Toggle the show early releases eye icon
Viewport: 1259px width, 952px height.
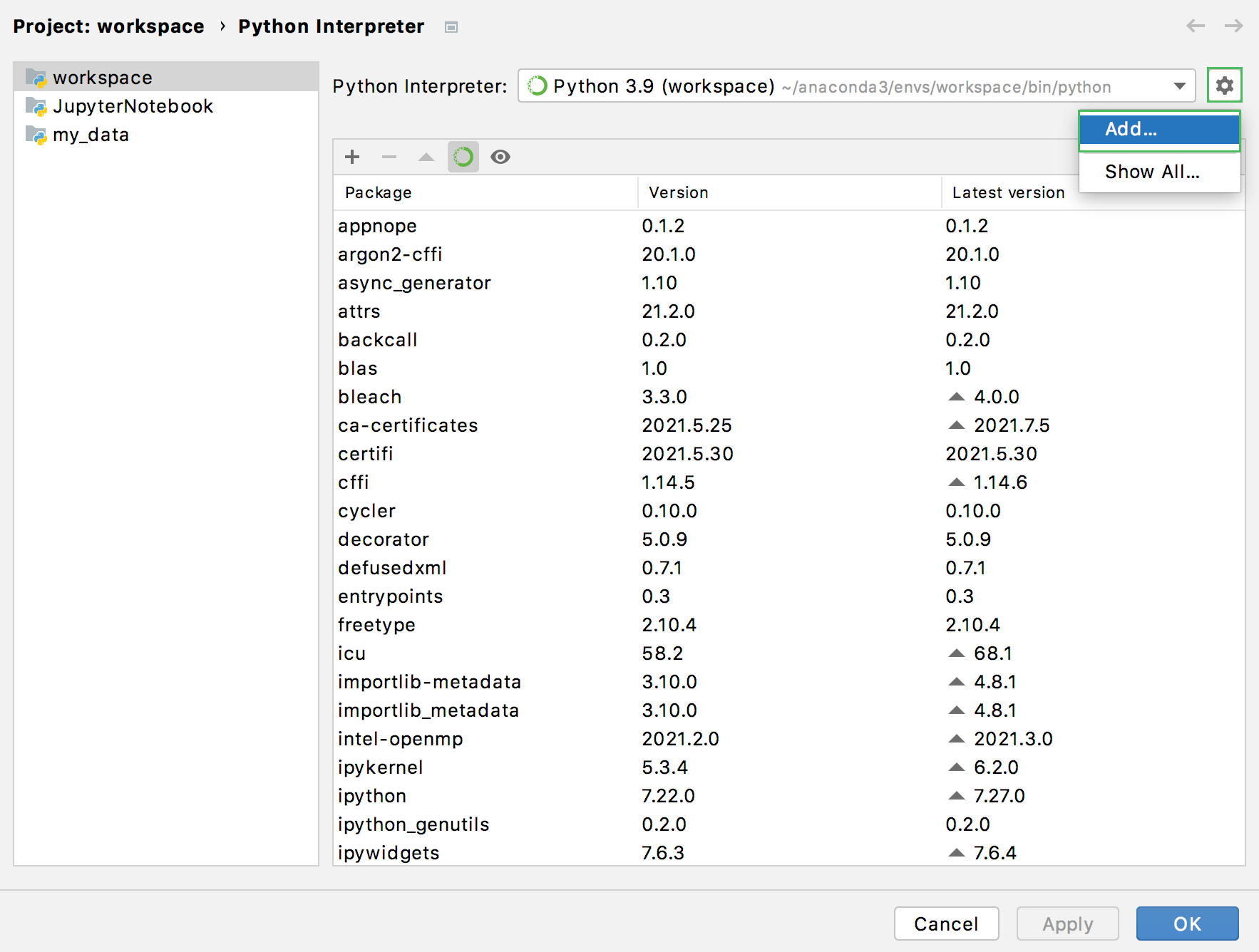pyautogui.click(x=500, y=157)
